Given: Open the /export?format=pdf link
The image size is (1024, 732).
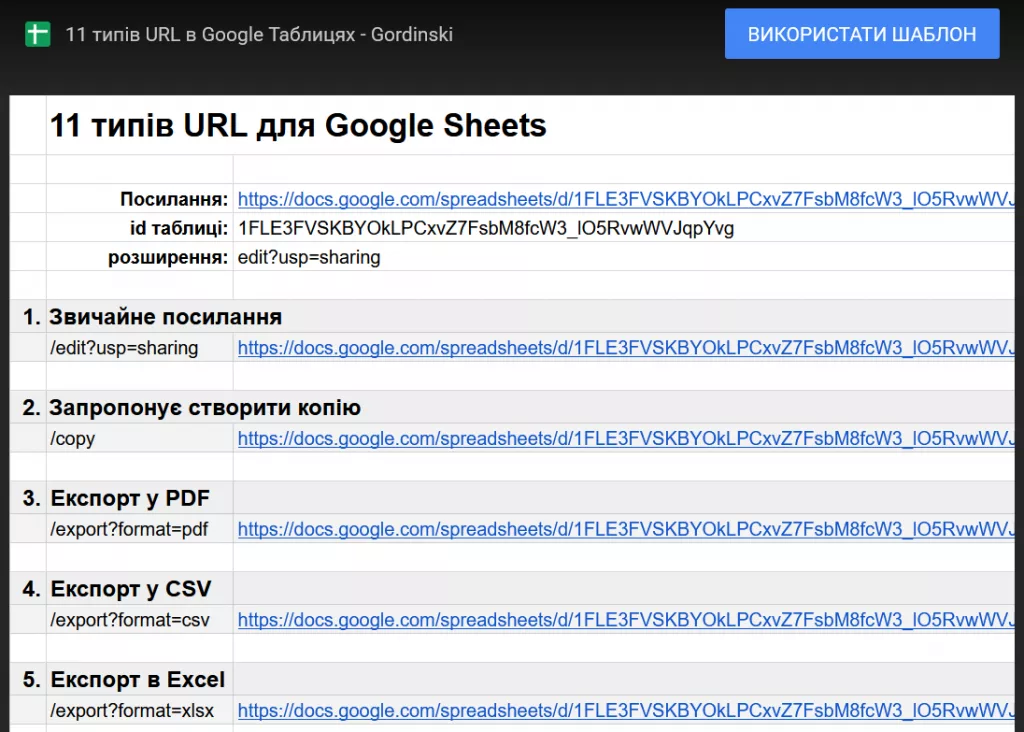Looking at the screenshot, I should (x=626, y=529).
